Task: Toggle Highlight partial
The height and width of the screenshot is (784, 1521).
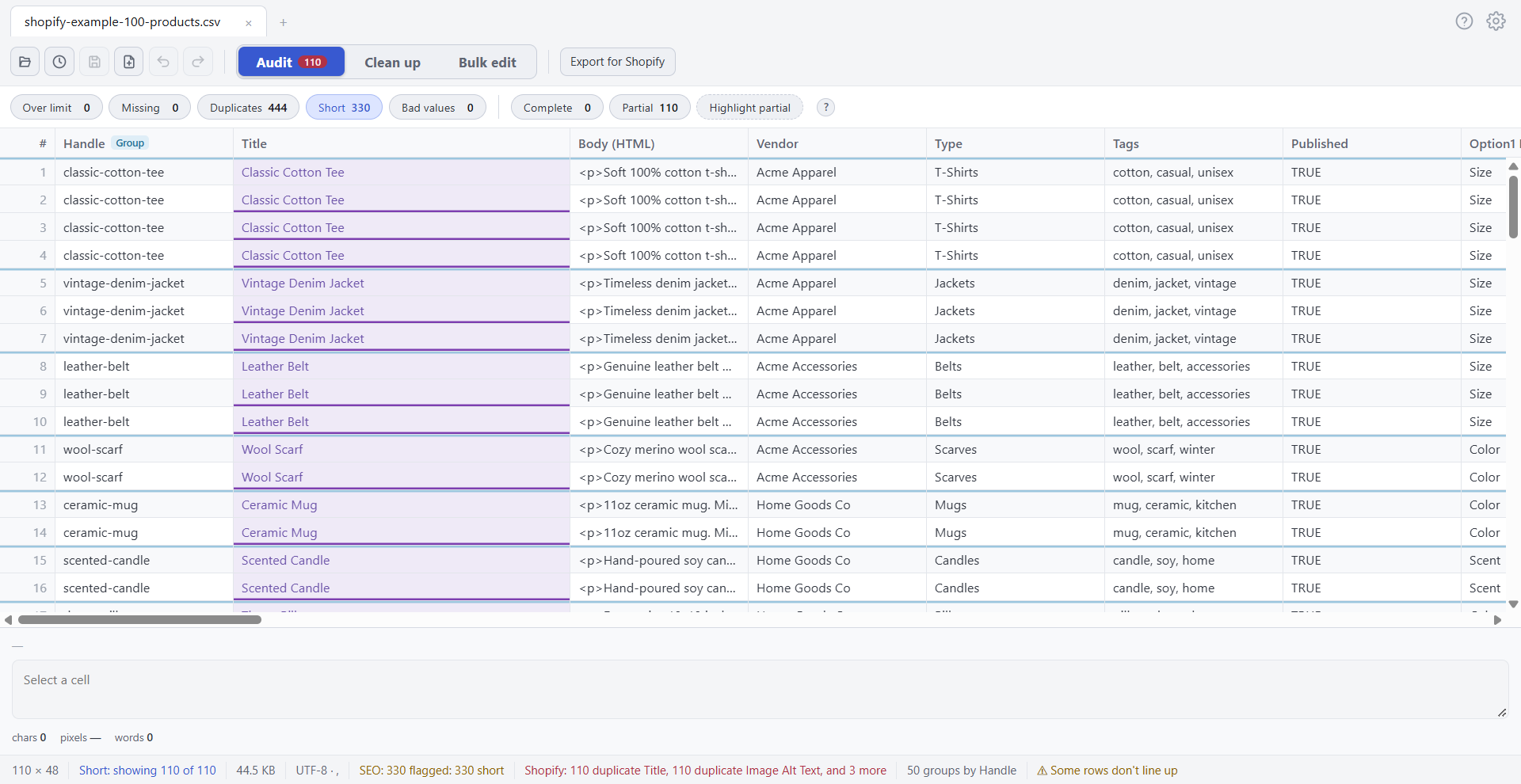Action: pos(749,108)
